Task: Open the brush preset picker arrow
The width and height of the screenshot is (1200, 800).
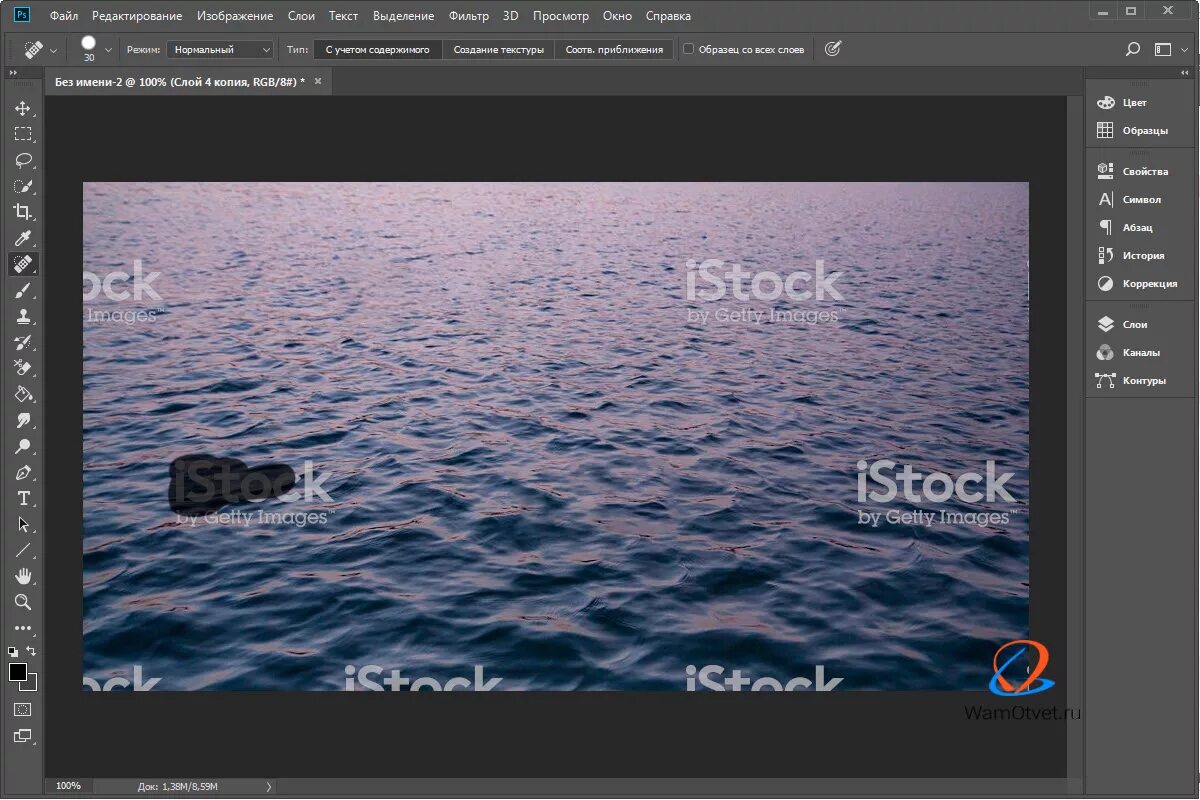Action: (x=108, y=49)
